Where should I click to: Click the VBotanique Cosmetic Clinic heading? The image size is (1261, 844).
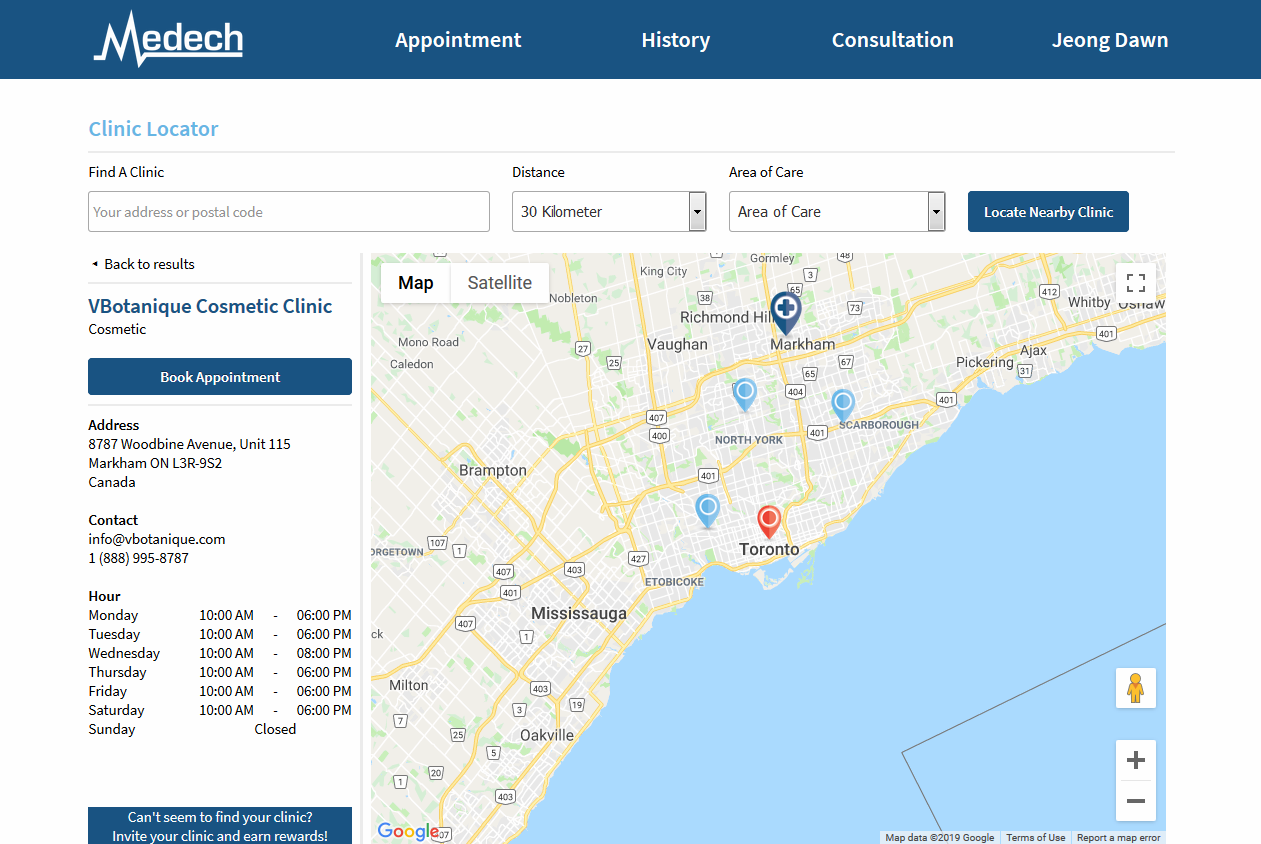tap(210, 306)
